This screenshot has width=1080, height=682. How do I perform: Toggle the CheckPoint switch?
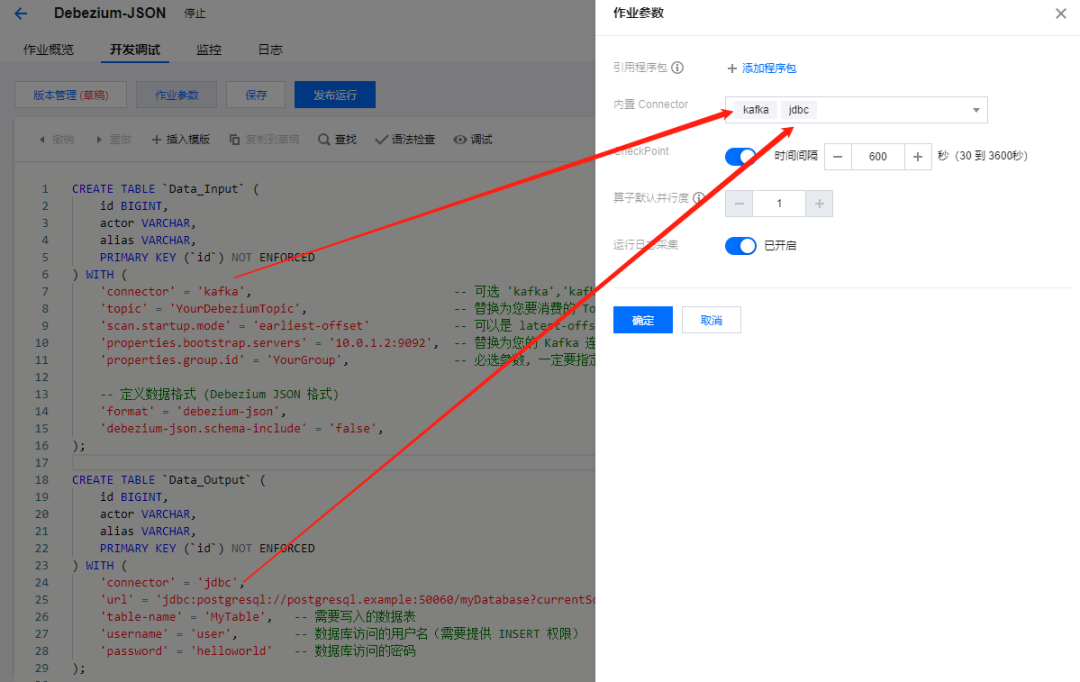point(740,156)
